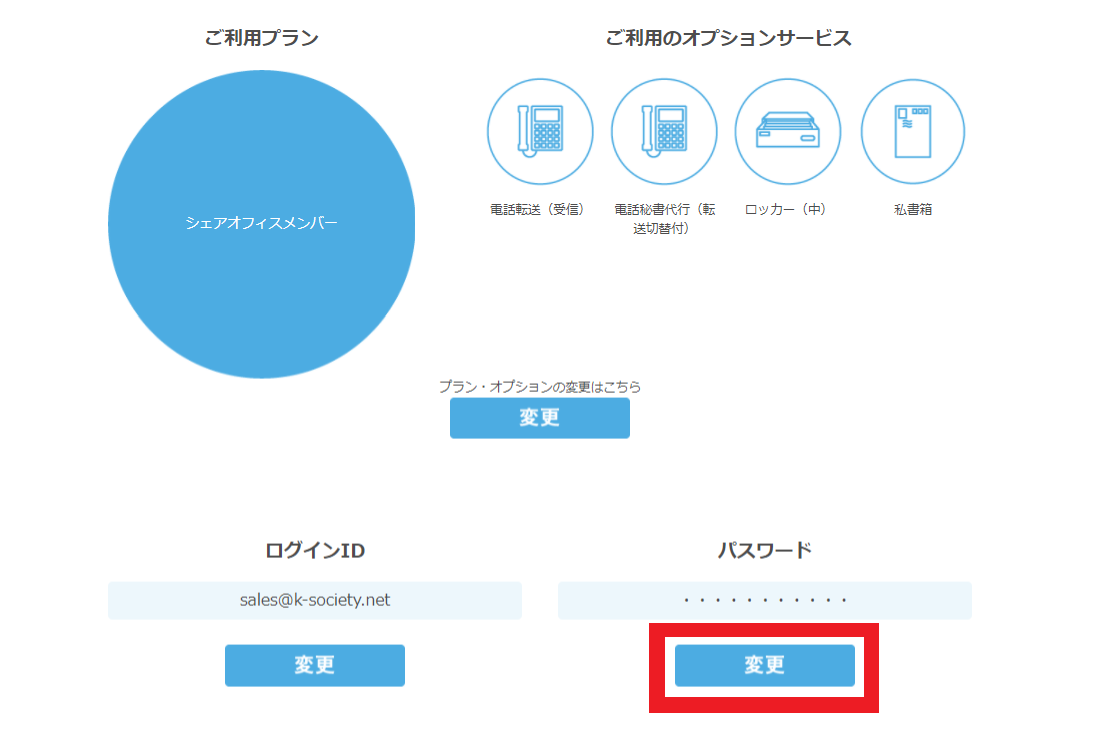Image resolution: width=1101 pixels, height=734 pixels.
Task: Click the sales@k-society.net login ID field
Action: tap(314, 600)
